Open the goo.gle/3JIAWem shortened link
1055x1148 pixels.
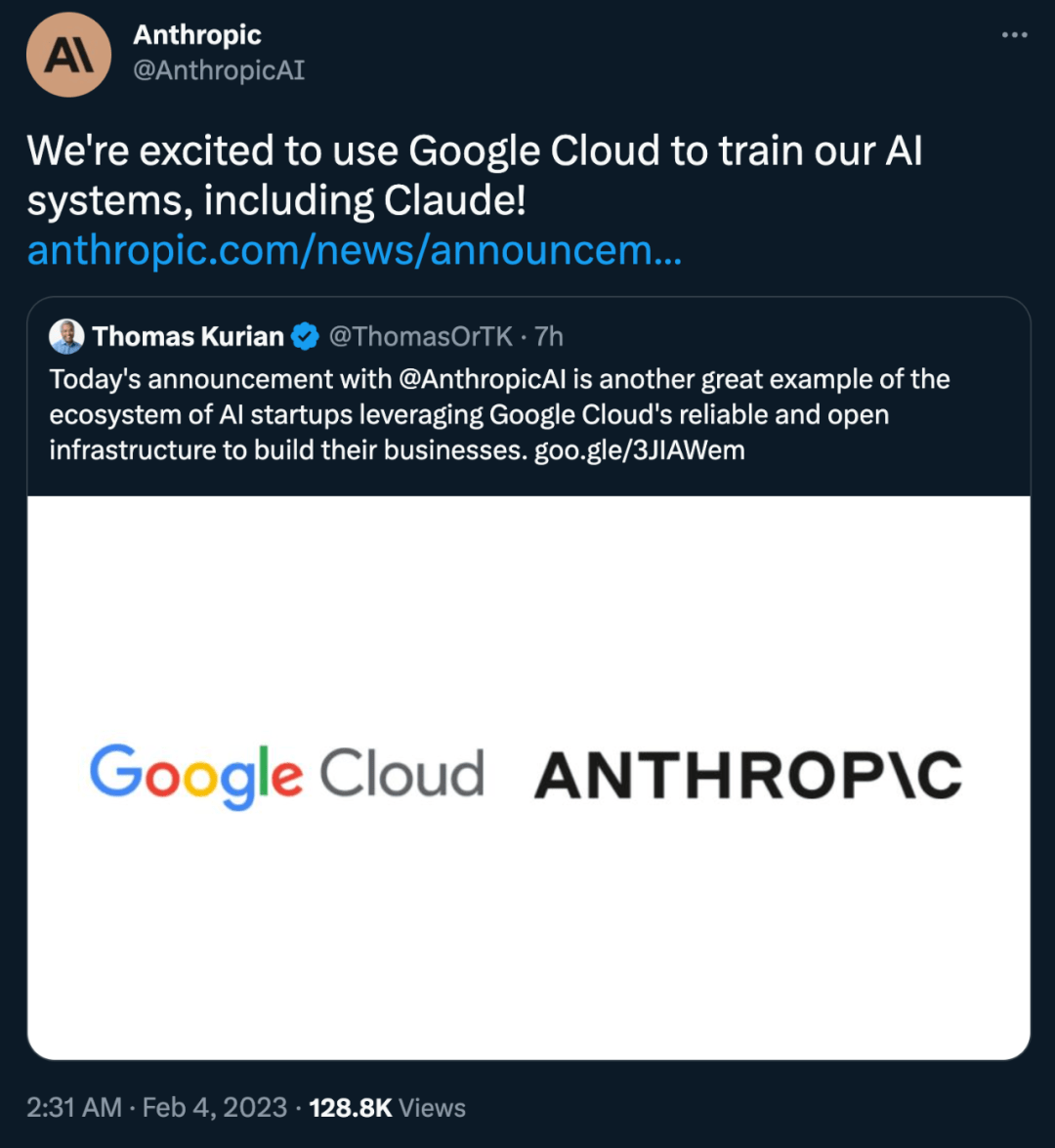pyautogui.click(x=640, y=450)
